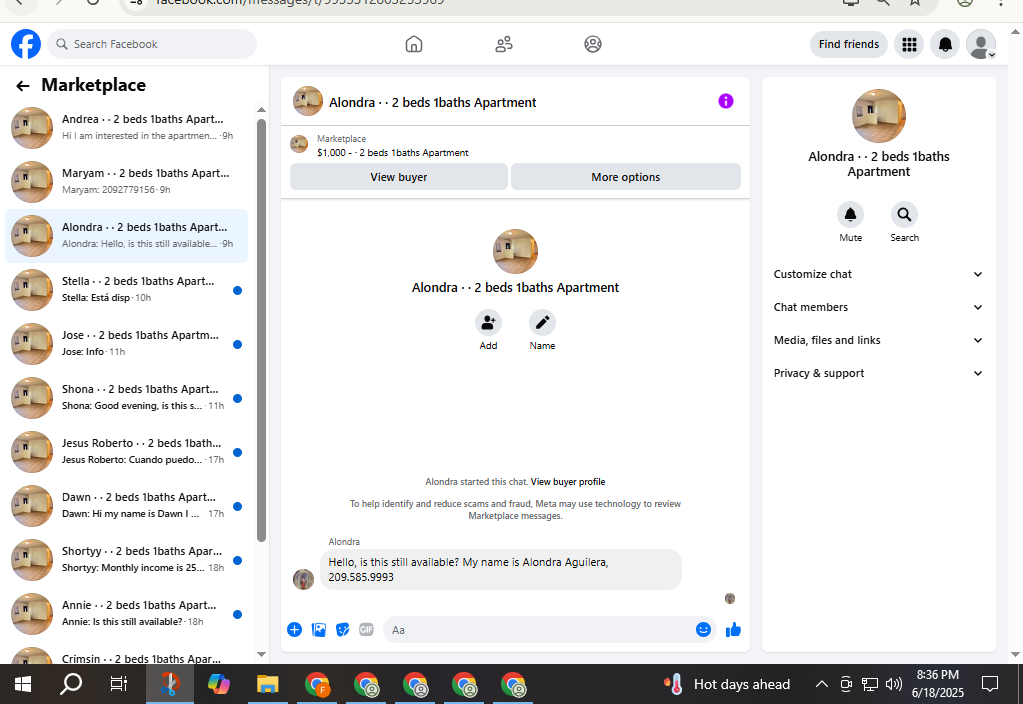Open the notifications bell in the header

(x=945, y=44)
